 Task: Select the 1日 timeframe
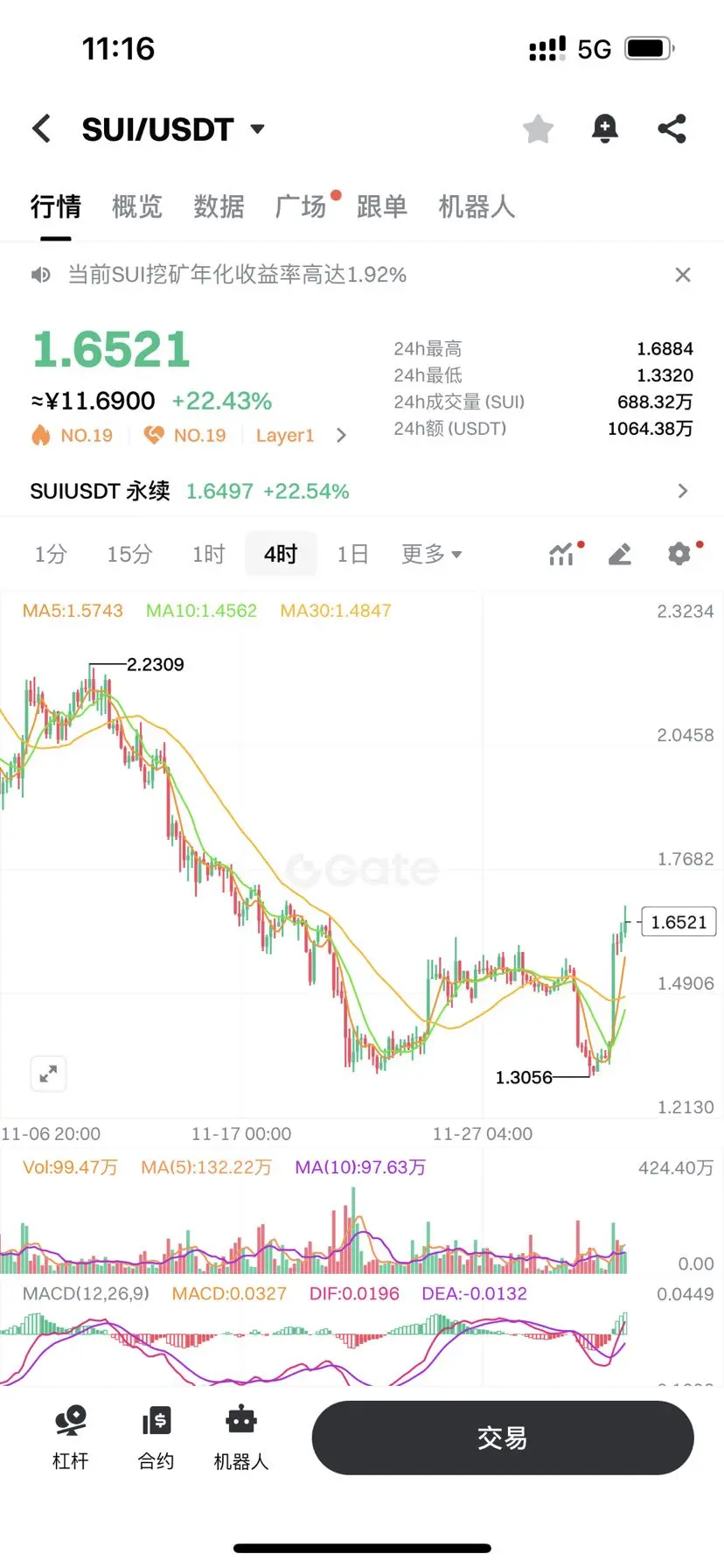(352, 554)
